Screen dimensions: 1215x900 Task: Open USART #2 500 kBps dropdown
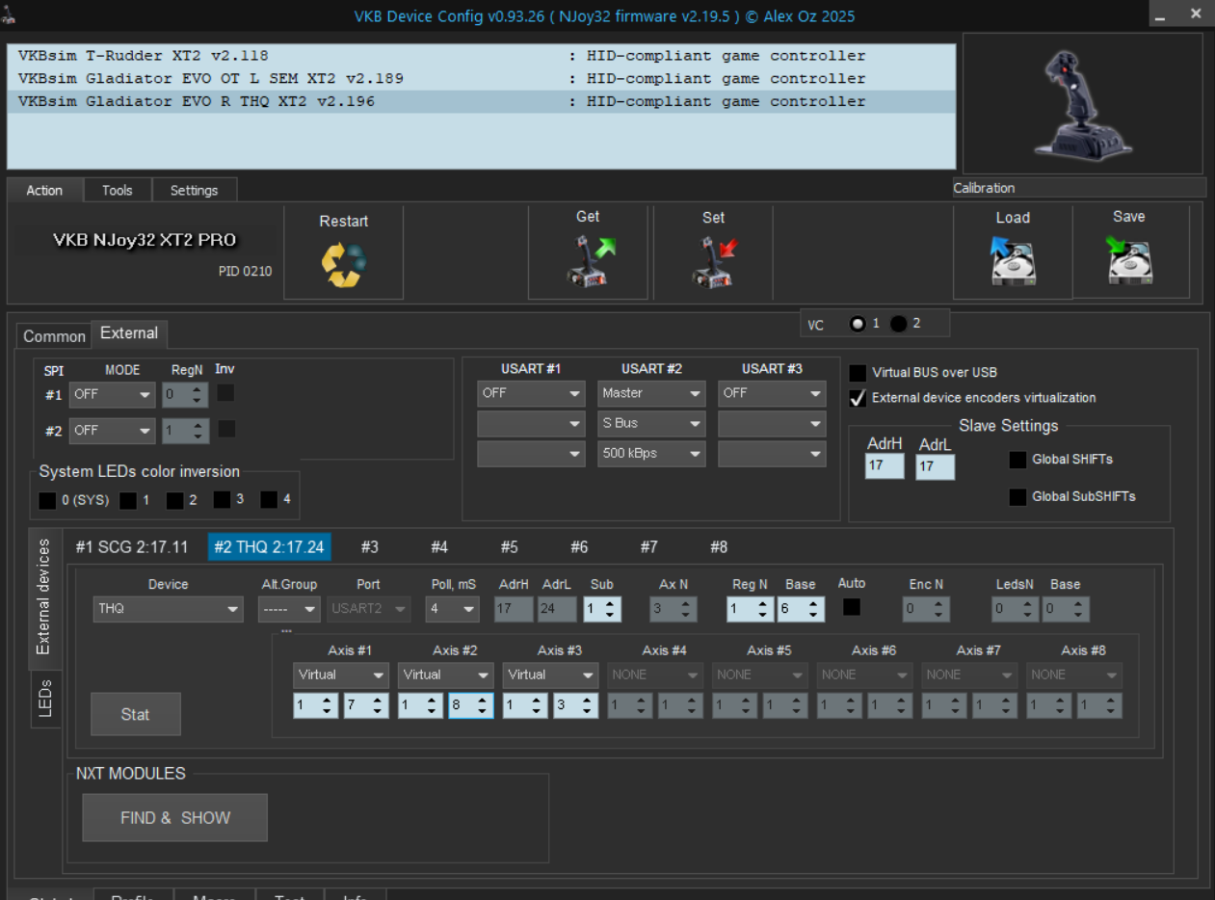[x=651, y=454]
